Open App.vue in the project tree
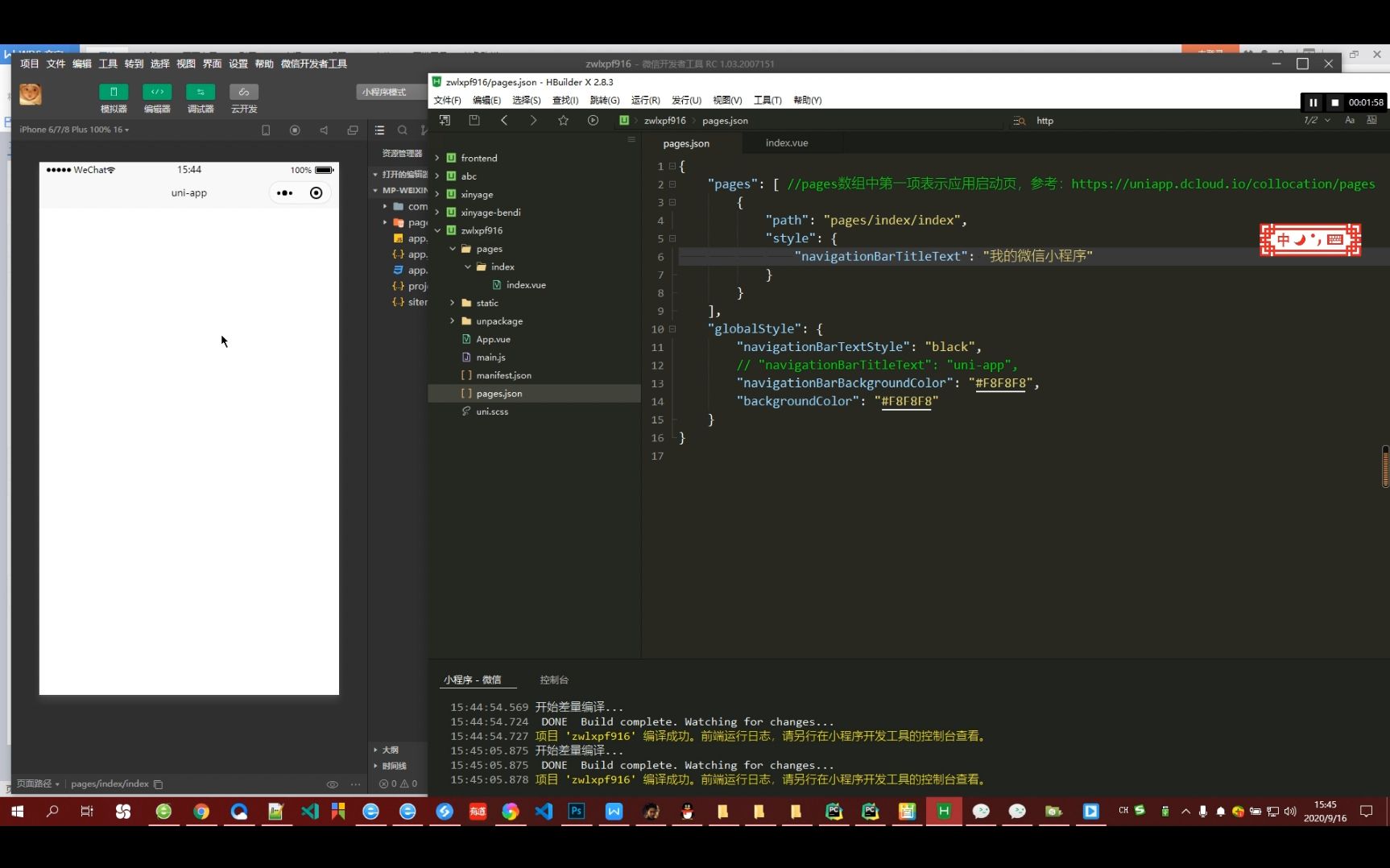 click(x=493, y=340)
